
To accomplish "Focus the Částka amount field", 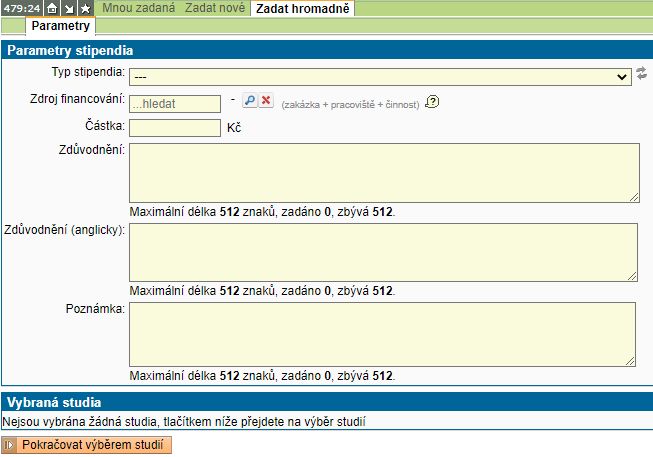I will click(x=174, y=127).
